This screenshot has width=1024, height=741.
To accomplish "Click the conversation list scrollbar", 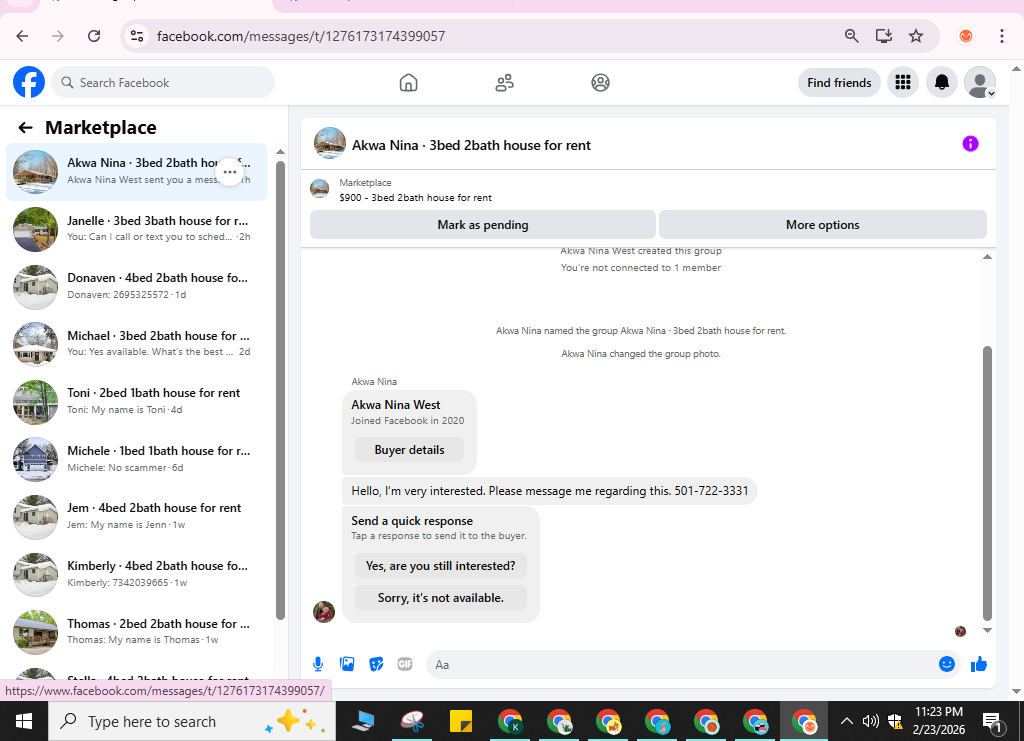I will click(x=280, y=390).
